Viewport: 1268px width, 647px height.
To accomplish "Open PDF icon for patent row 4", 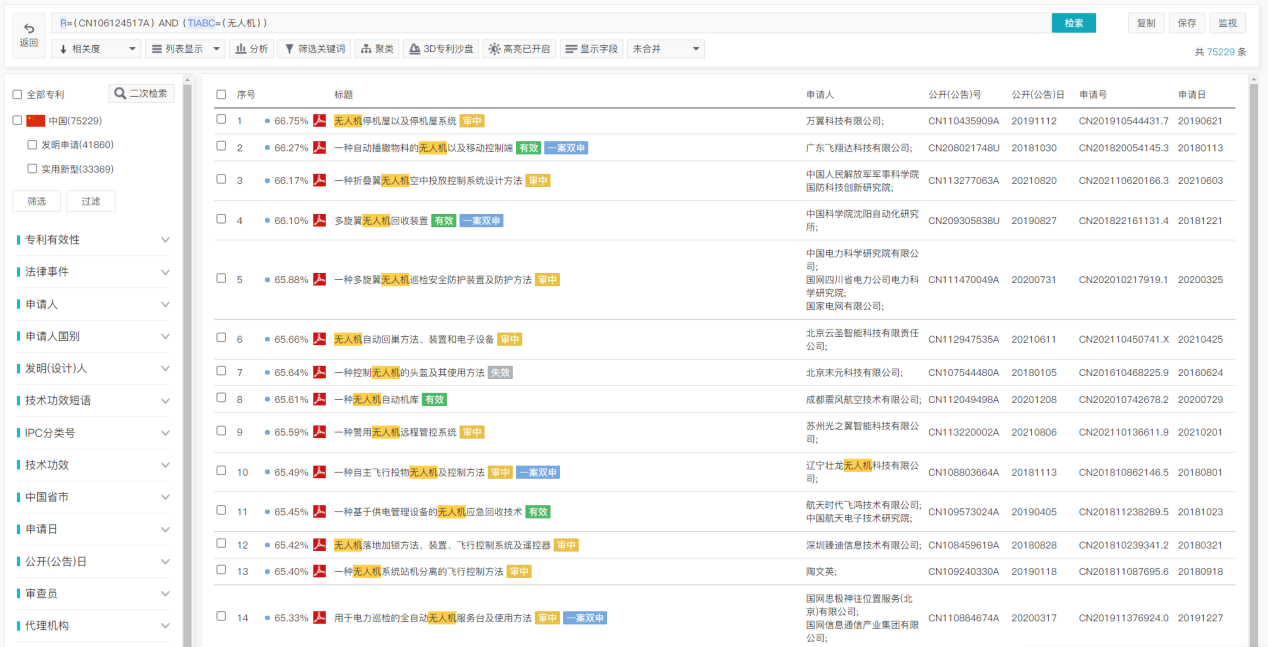I will 320,220.
